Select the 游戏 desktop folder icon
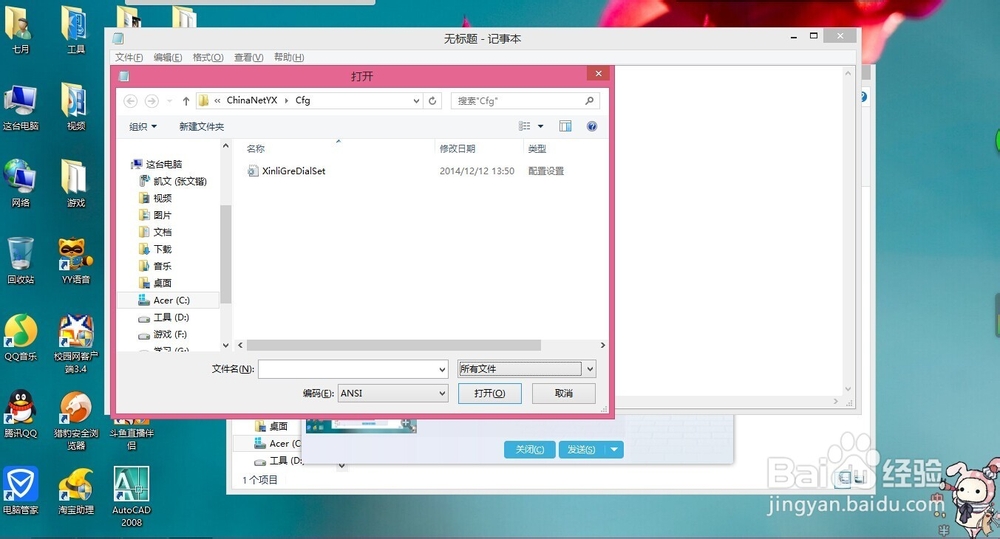 pos(75,184)
